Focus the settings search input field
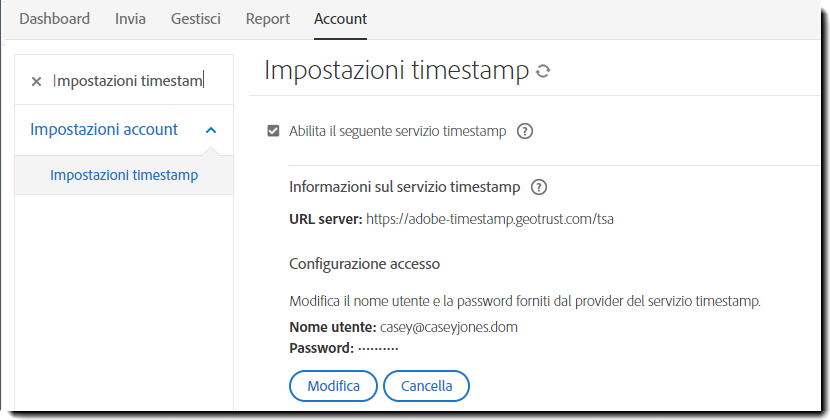This screenshot has height=420, width=830. [x=128, y=81]
